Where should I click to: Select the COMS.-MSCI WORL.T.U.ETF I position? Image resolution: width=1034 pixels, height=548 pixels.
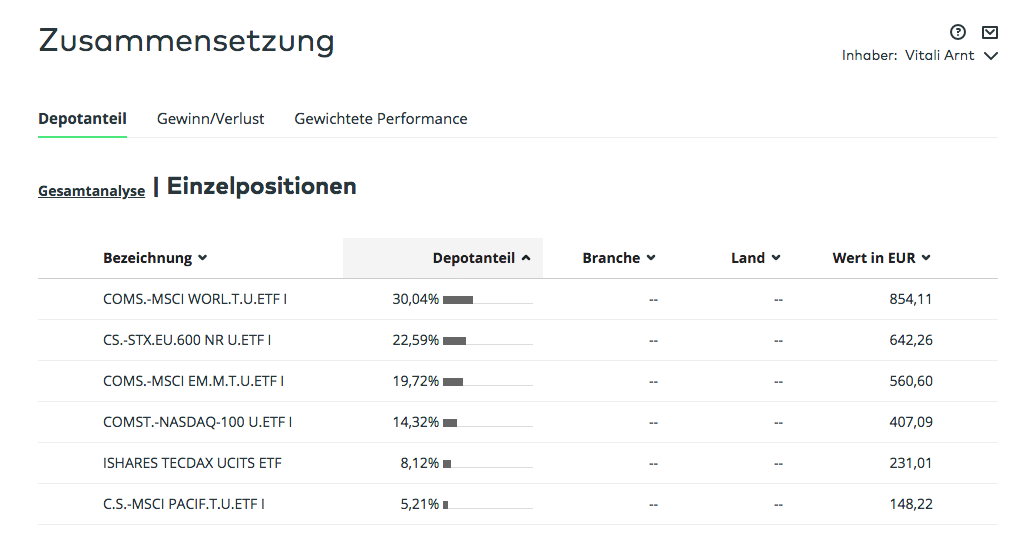click(195, 299)
